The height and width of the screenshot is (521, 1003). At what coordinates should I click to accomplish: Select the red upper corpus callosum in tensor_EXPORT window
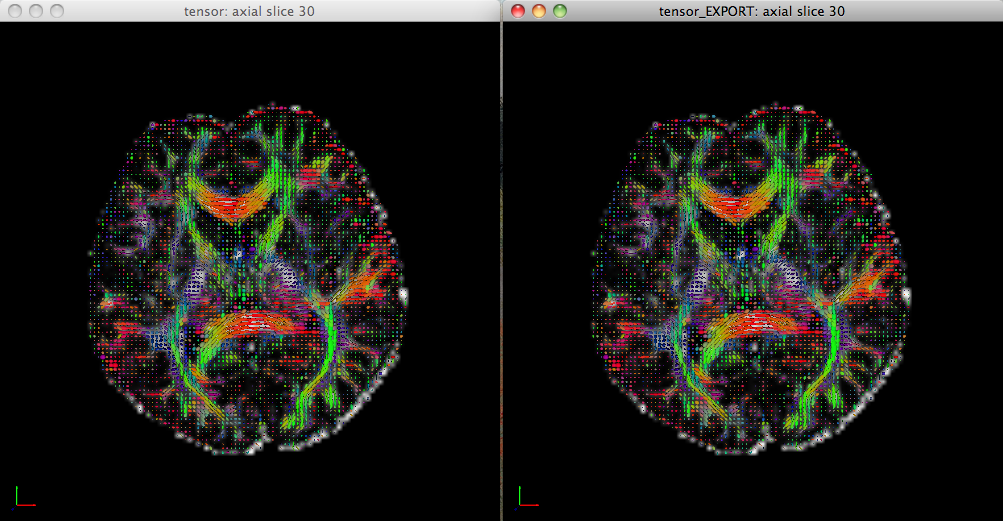(733, 207)
